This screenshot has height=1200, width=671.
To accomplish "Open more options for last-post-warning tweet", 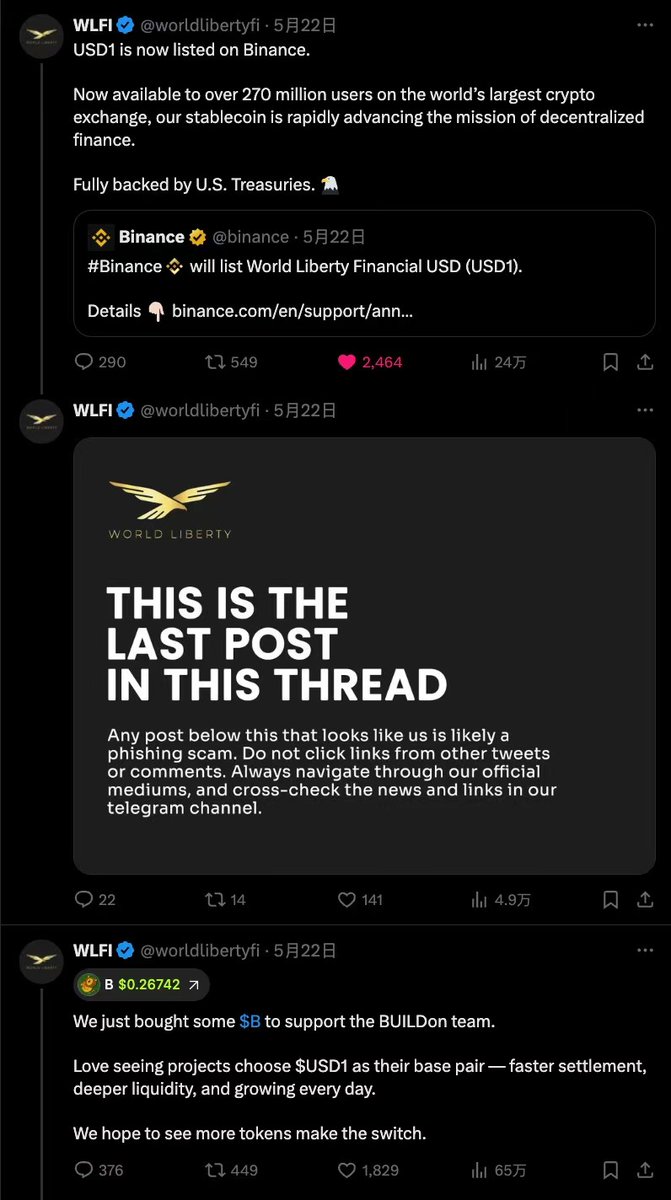I will (x=645, y=410).
